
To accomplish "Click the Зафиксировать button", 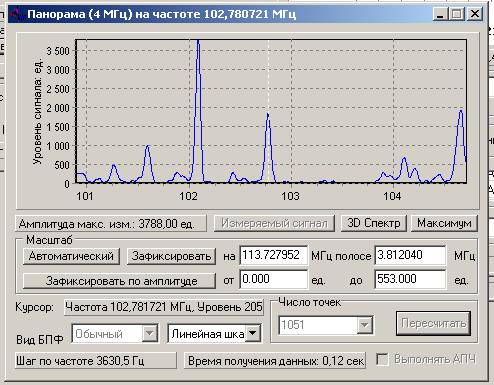I will [x=171, y=256].
